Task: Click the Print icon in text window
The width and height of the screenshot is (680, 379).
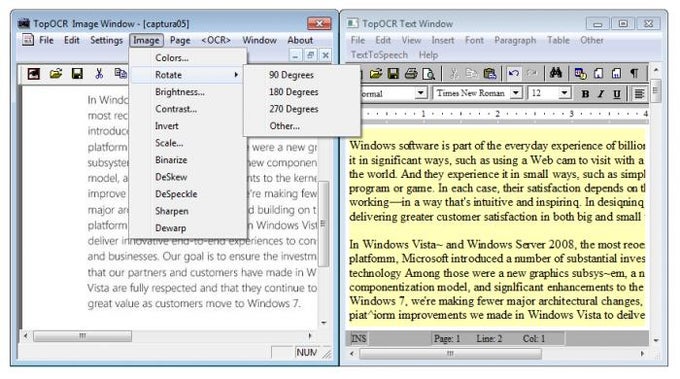Action: [x=411, y=74]
